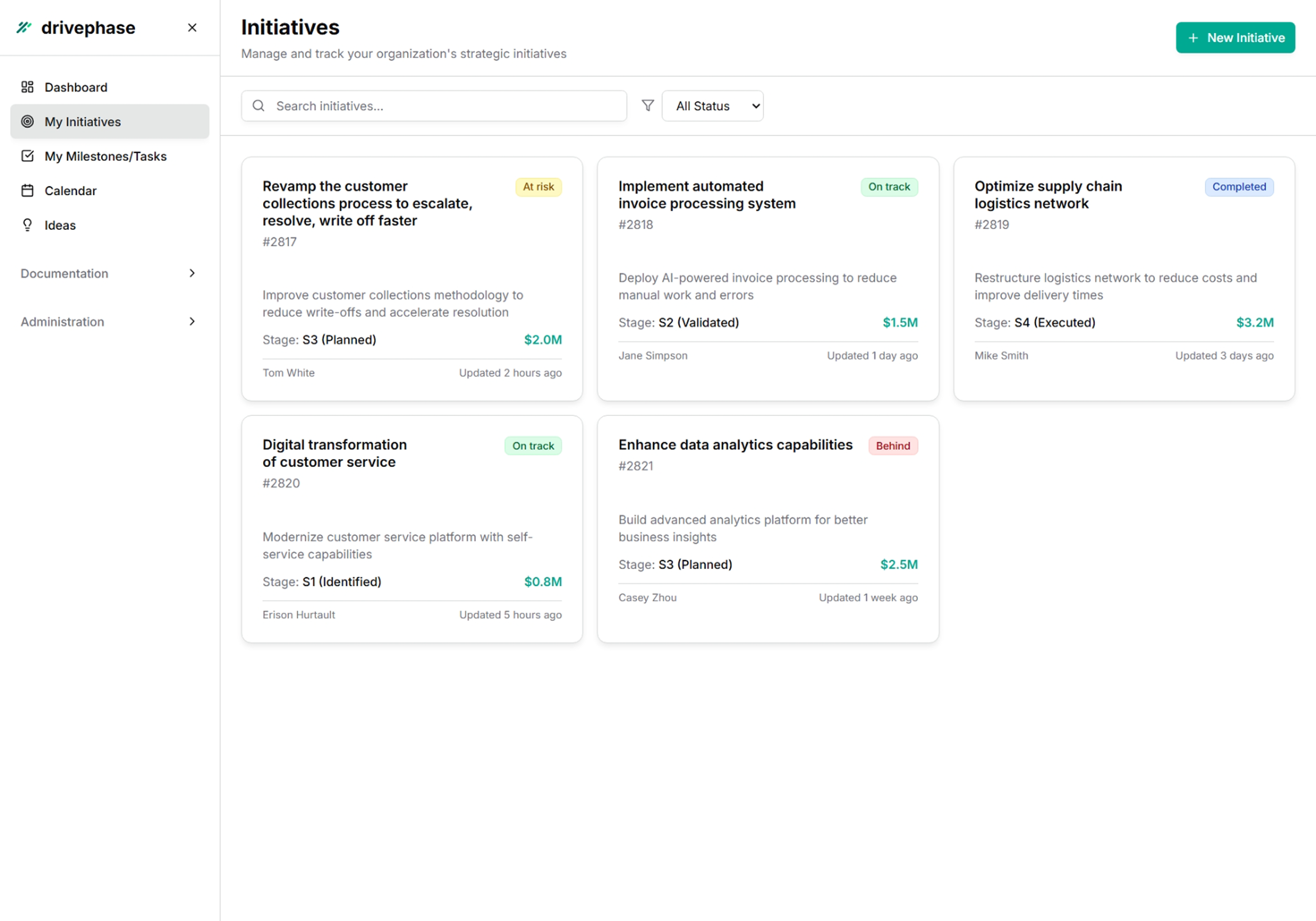Click the filter funnel icon
Screen dimensions: 1316x921
pyautogui.click(x=647, y=106)
